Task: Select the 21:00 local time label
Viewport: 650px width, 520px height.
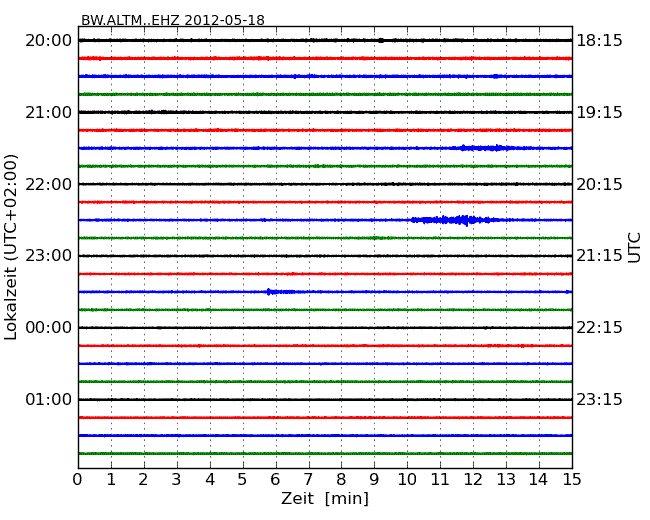Action: [x=49, y=112]
